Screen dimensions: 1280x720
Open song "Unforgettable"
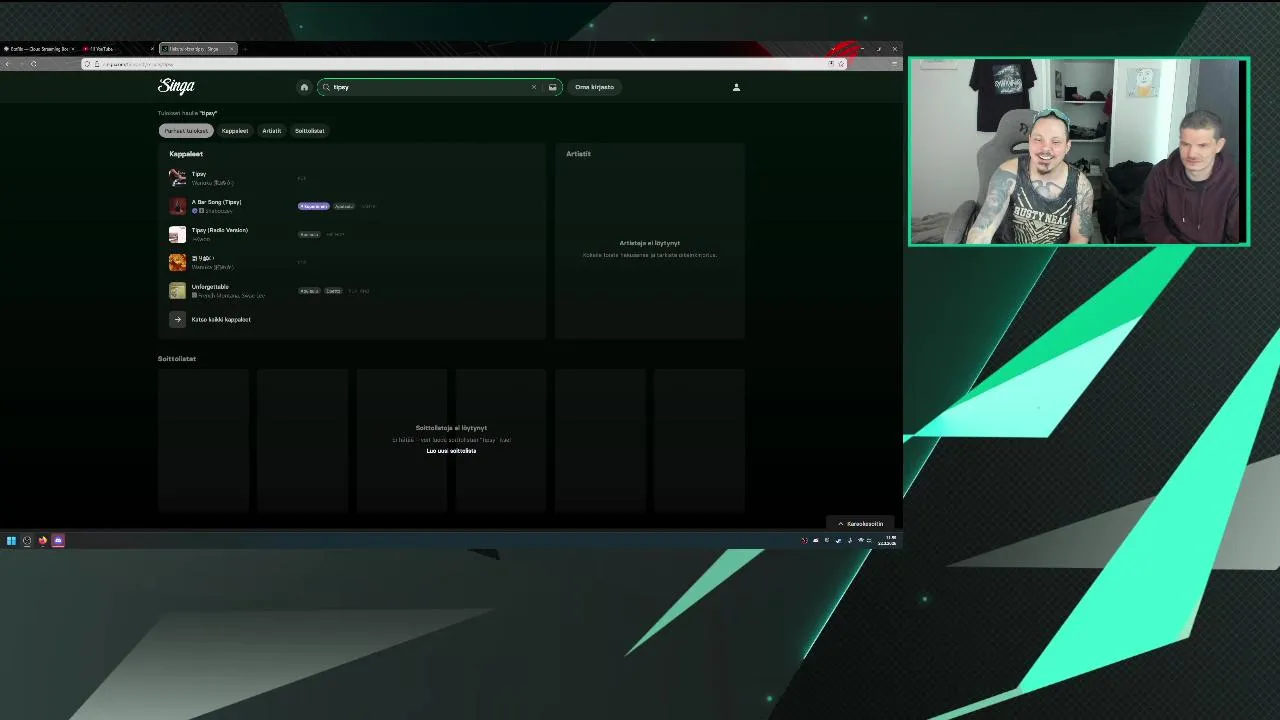tap(210, 287)
